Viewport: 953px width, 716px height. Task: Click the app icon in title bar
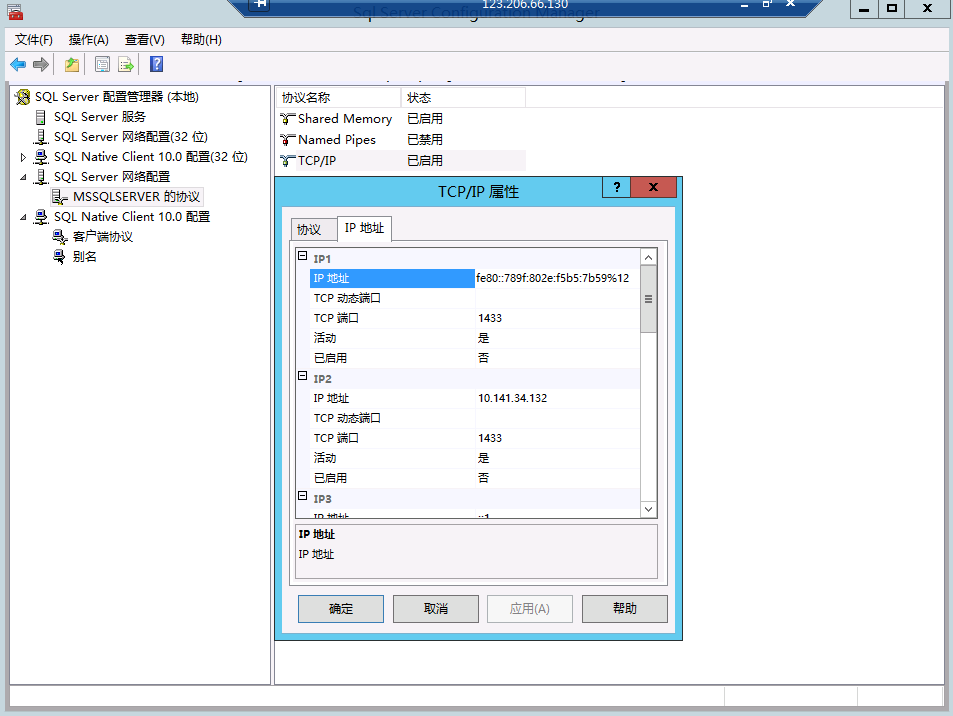(15, 10)
